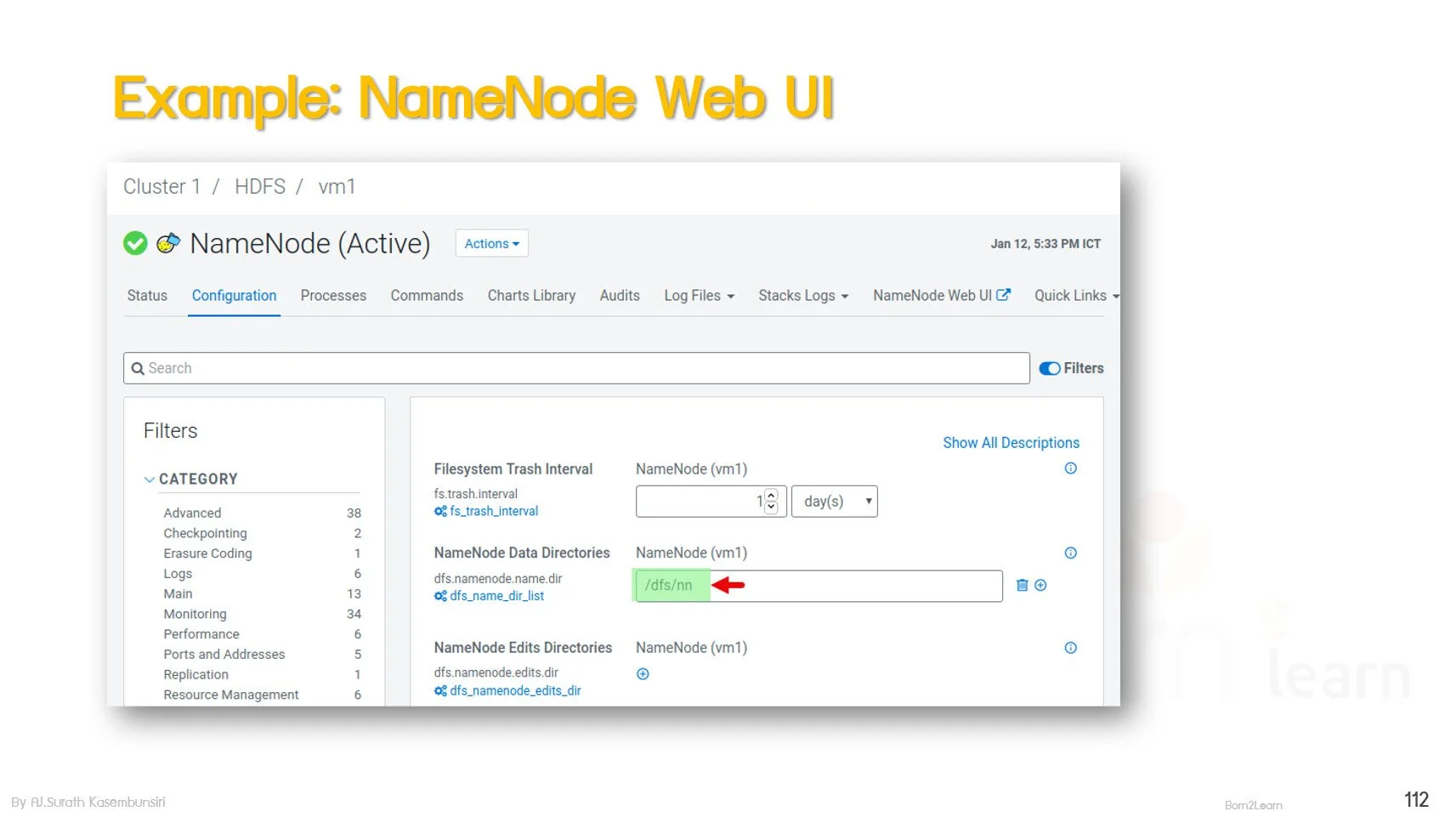Click gear icon next to fs_trash_interval
Image resolution: width=1456 pixels, height=817 pixels.
point(440,512)
